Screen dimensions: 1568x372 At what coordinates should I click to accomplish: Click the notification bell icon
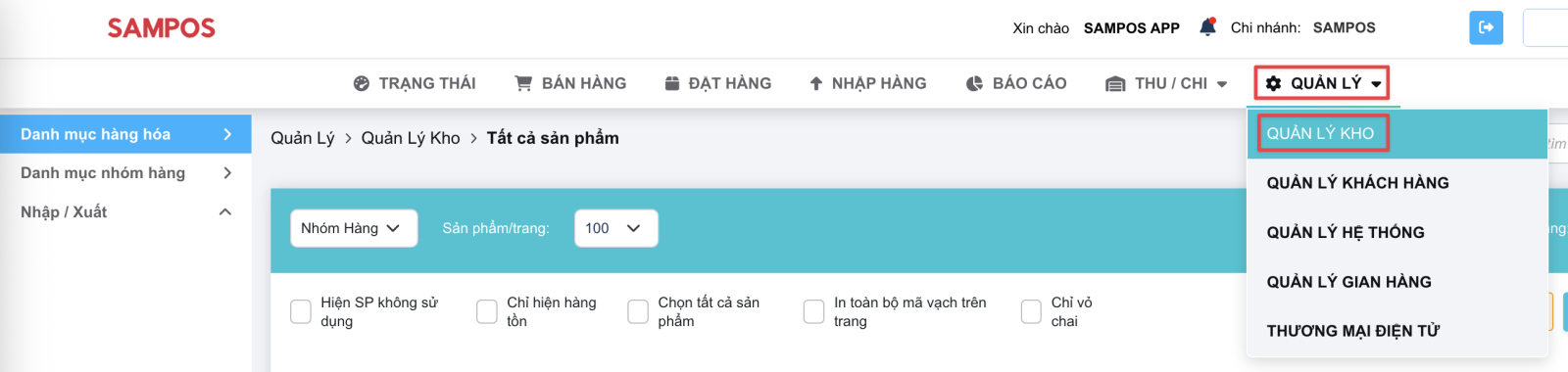click(x=1207, y=27)
